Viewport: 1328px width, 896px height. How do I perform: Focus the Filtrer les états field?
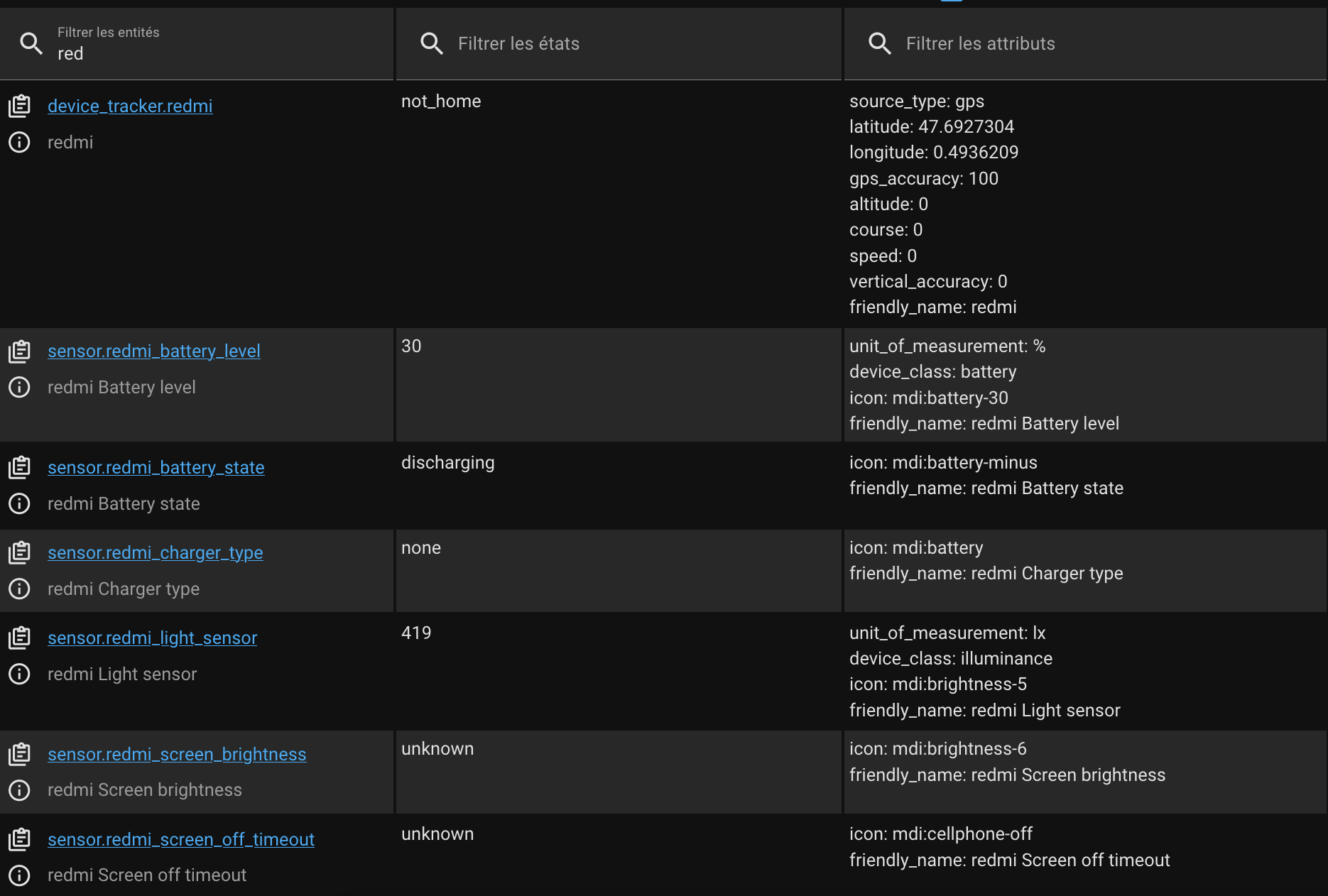619,44
